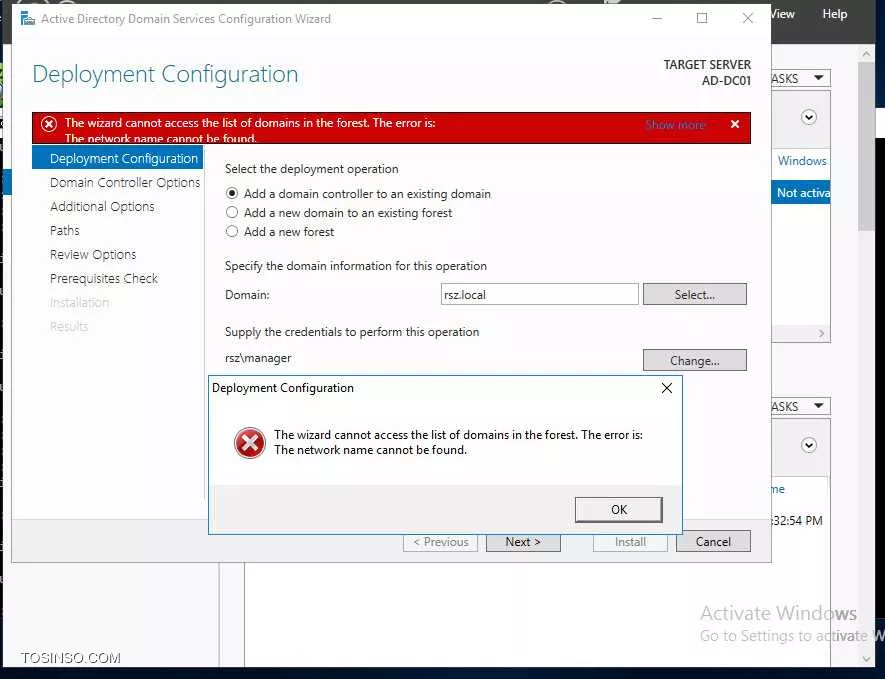Image resolution: width=885 pixels, height=679 pixels.
Task: Click the Change... credentials button
Action: [x=694, y=360]
